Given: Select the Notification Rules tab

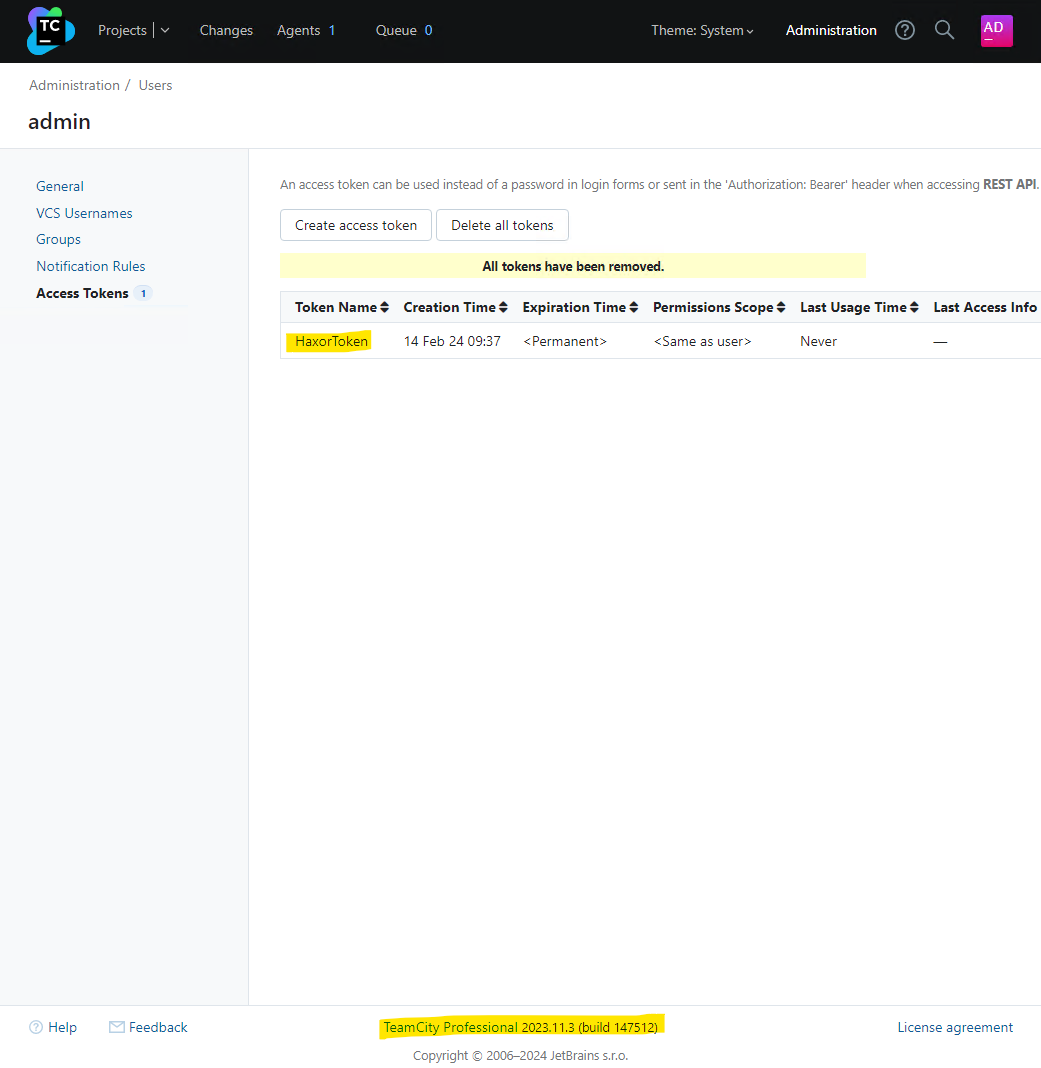Looking at the screenshot, I should pos(91,266).
